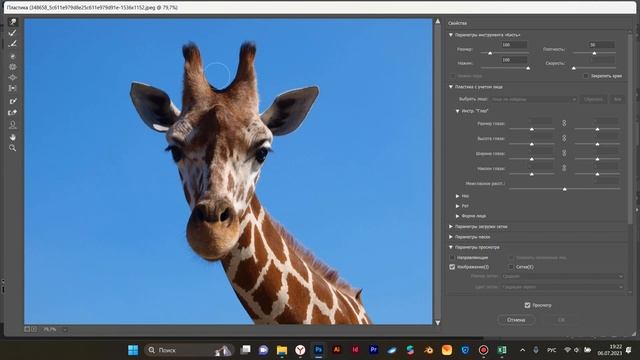Expand the 'Параметры маски' section
The image size is (640, 360).
[x=451, y=237]
